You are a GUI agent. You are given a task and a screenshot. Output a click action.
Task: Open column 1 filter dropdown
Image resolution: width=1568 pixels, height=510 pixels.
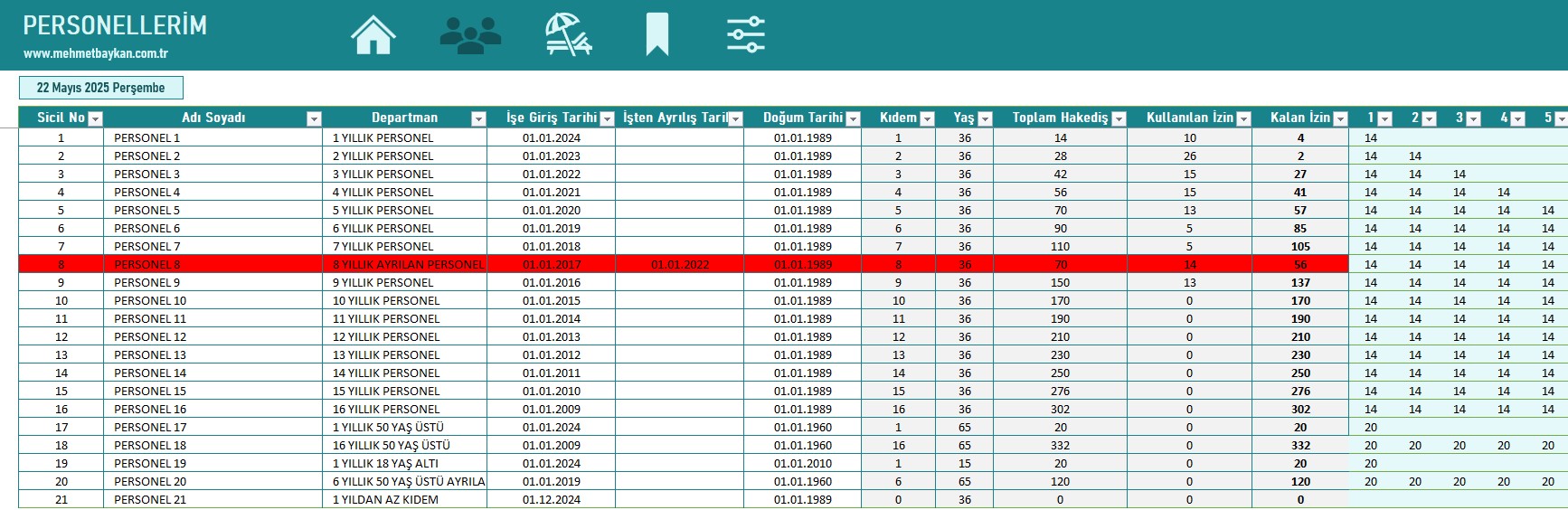tap(1384, 118)
